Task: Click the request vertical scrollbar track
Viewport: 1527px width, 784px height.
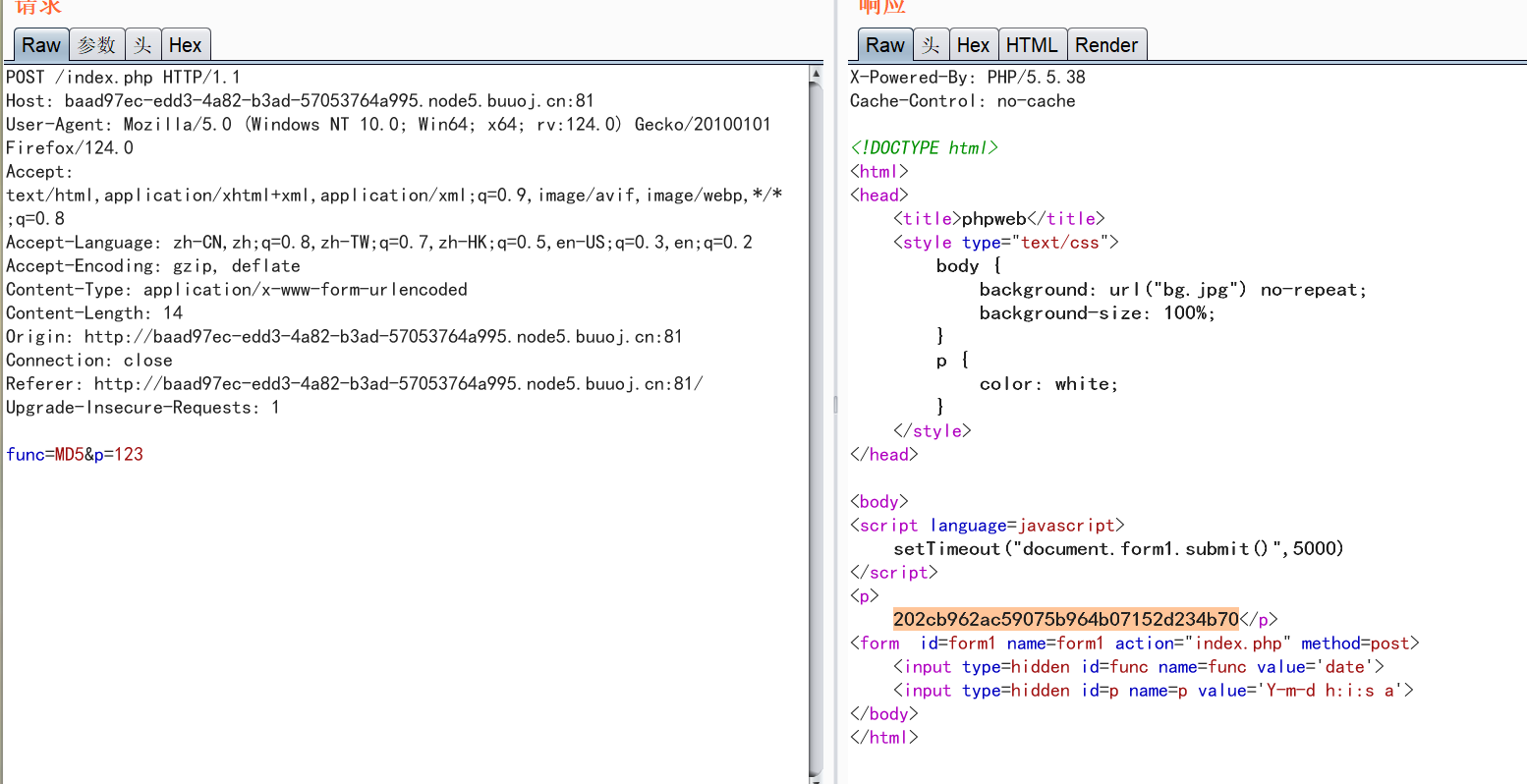Action: (x=816, y=428)
